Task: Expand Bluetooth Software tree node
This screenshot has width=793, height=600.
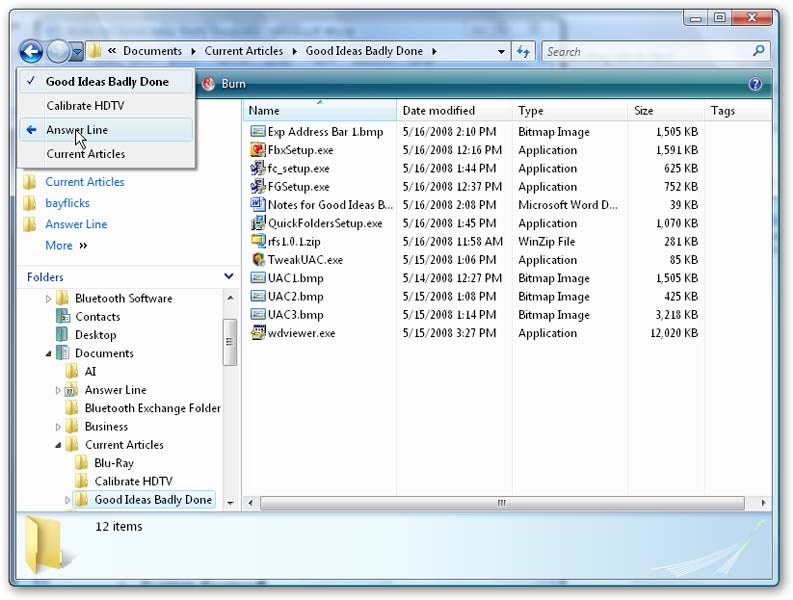Action: (48, 299)
